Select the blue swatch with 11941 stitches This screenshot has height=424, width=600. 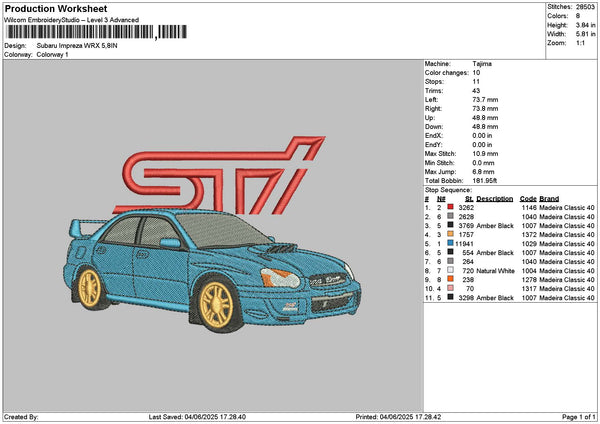[452, 243]
